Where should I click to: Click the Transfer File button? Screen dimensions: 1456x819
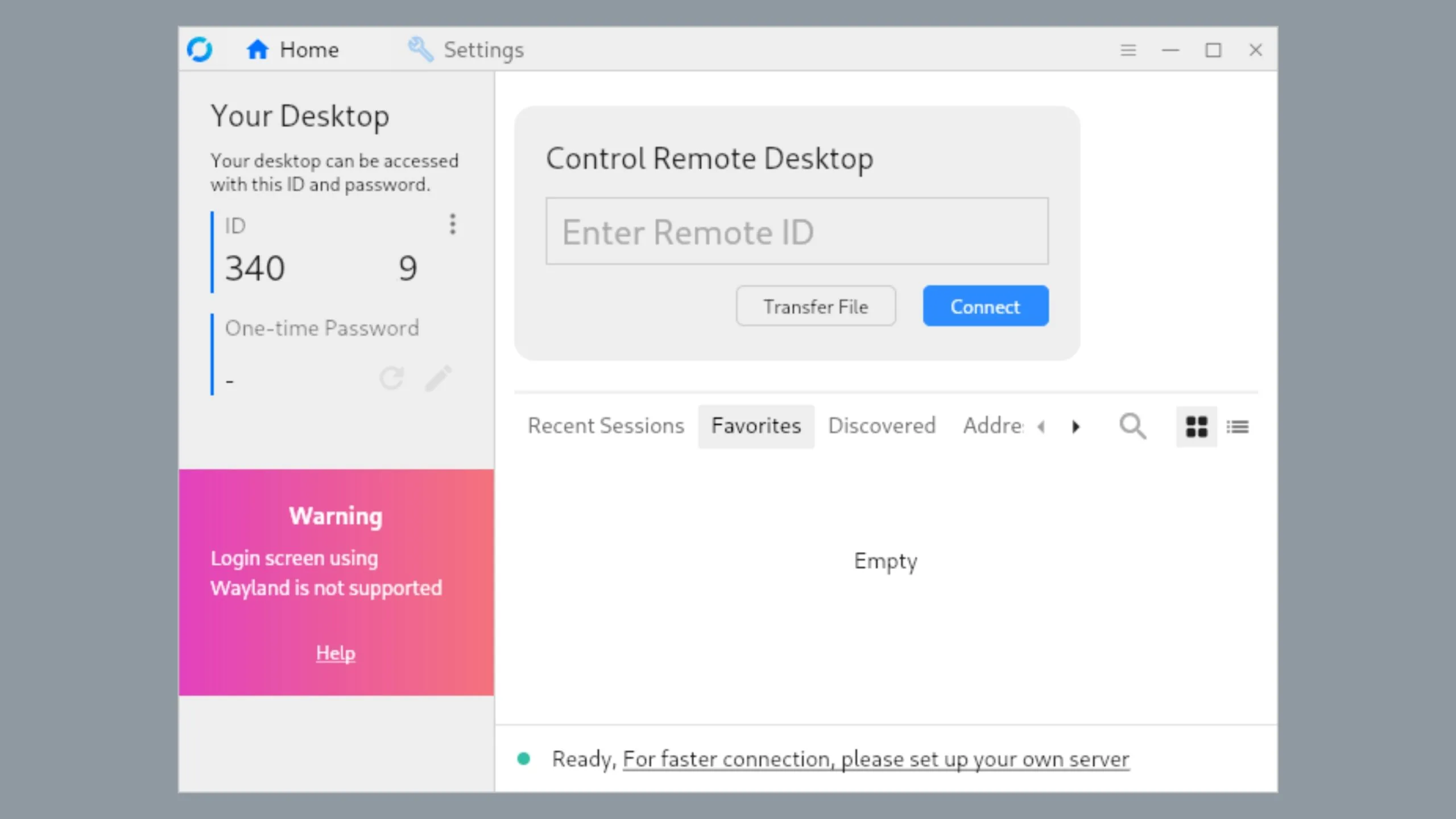click(x=815, y=306)
